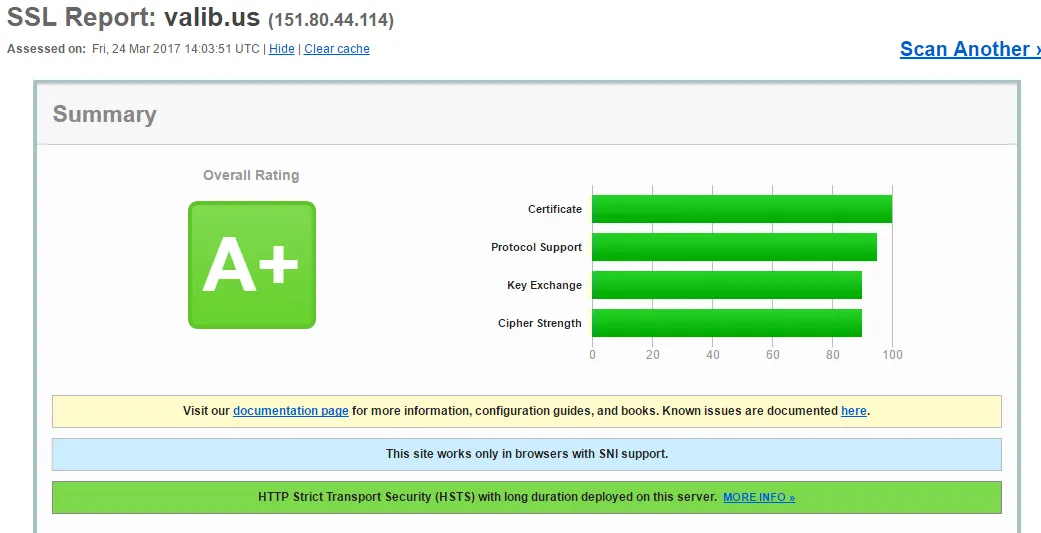
Task: Click the Key Exchange score bar
Action: 727,285
